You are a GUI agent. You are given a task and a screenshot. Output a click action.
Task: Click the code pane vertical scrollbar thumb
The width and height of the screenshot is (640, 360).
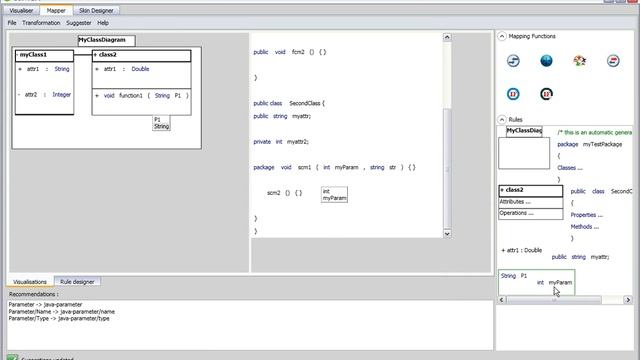(447, 168)
